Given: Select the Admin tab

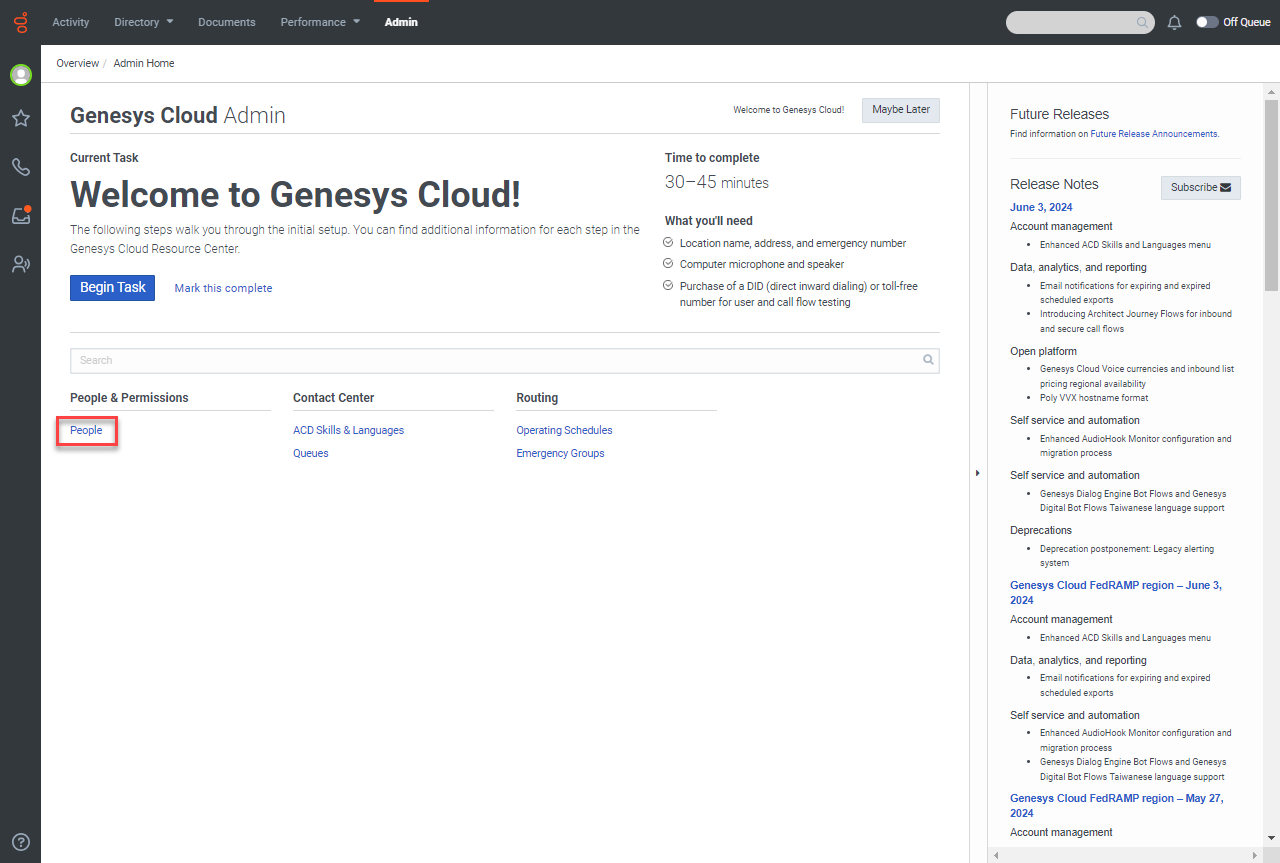Looking at the screenshot, I should point(401,22).
